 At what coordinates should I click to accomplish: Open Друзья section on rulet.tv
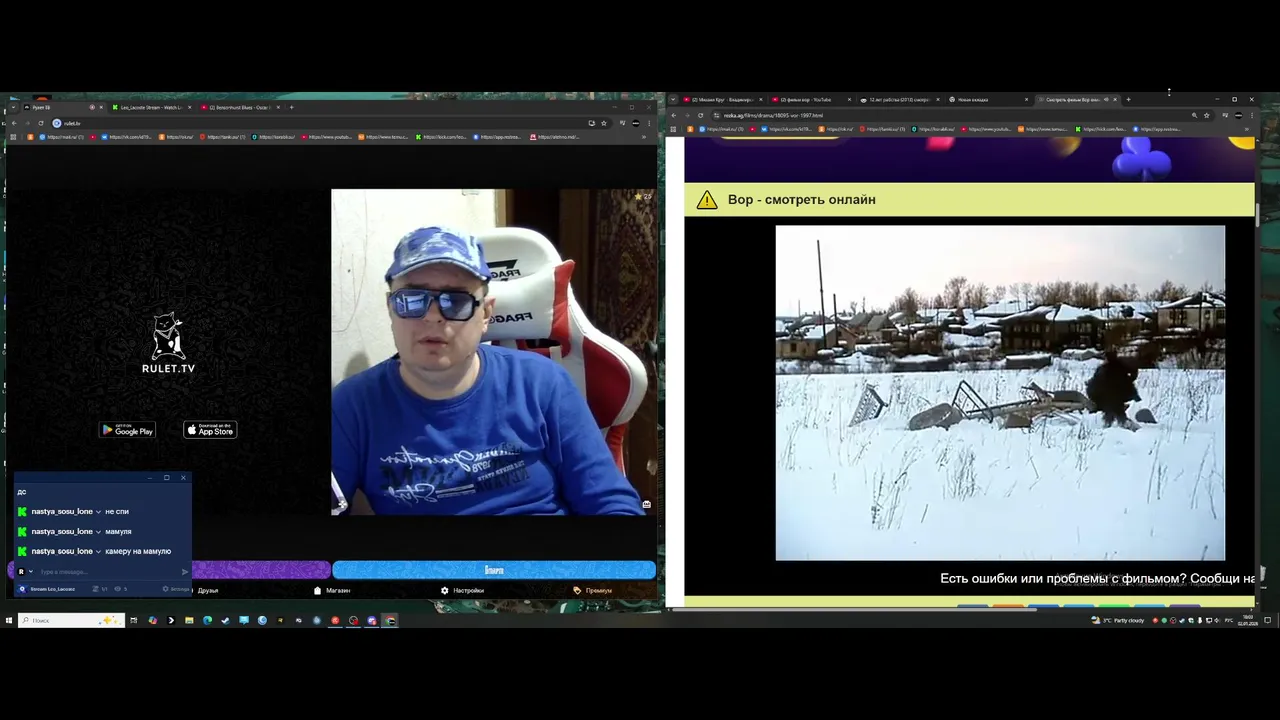(x=207, y=591)
